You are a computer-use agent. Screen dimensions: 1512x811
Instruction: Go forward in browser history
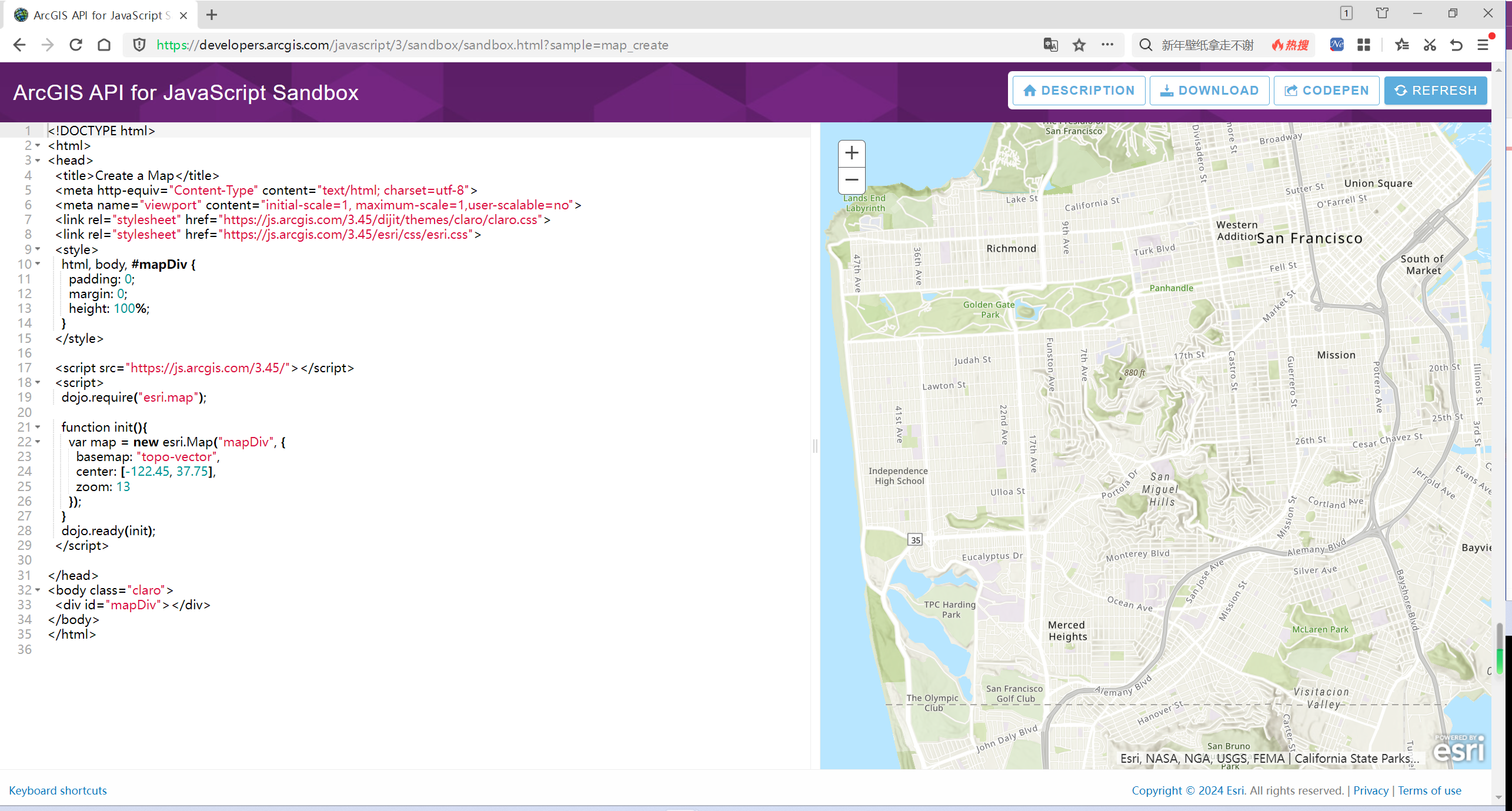tap(48, 45)
